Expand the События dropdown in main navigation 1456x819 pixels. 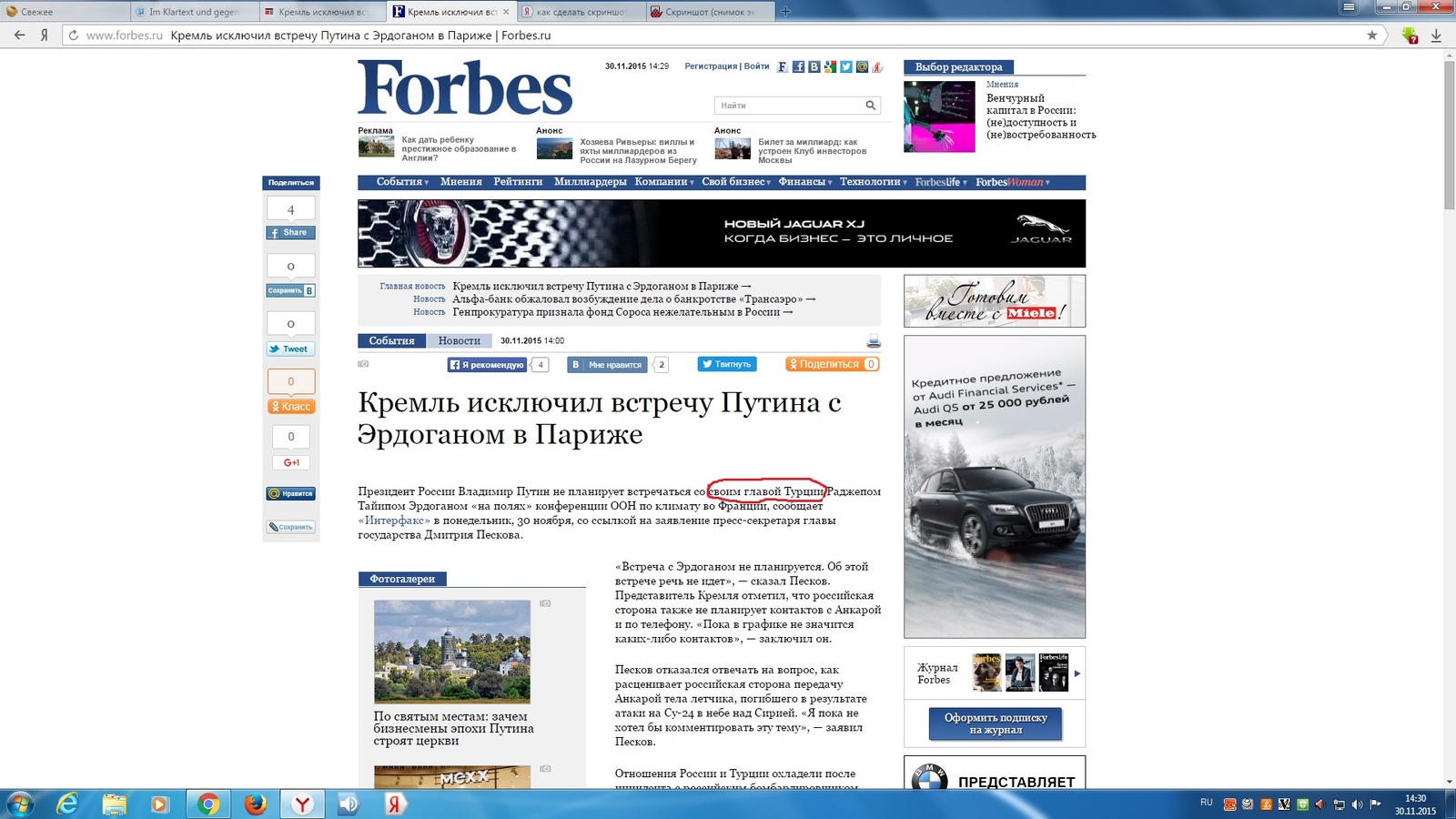coord(402,182)
